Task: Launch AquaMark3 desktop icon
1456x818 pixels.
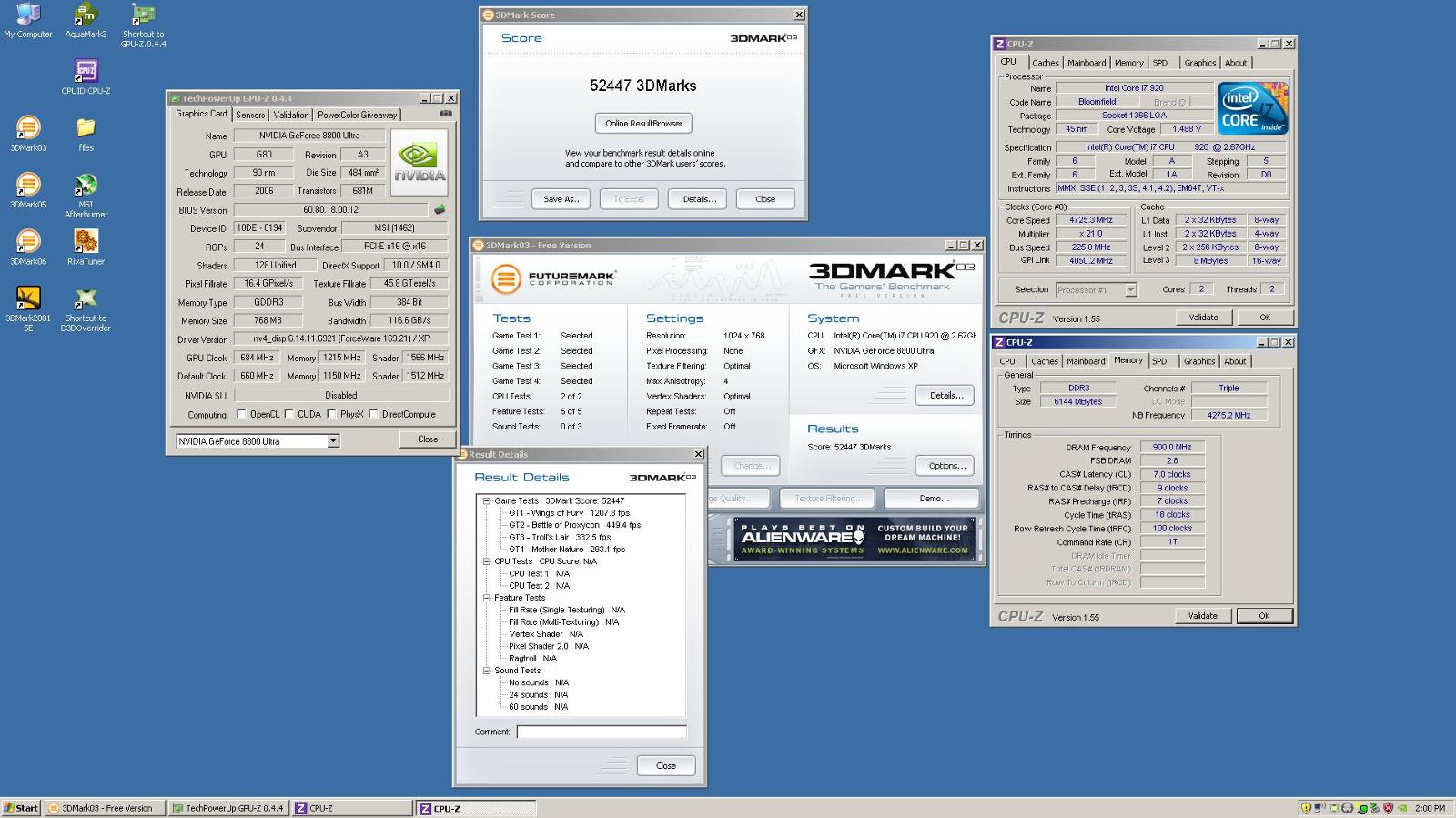Action: (86, 20)
